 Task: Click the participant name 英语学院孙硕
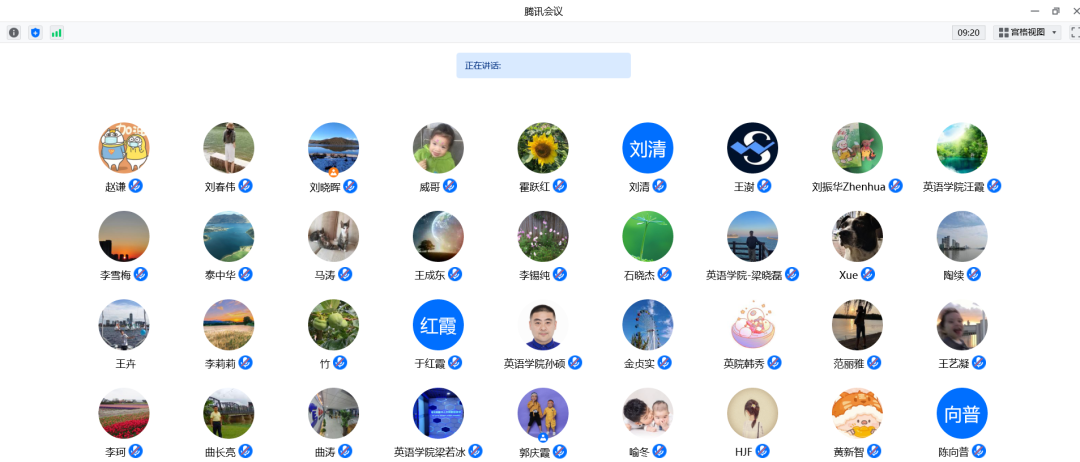coord(535,364)
